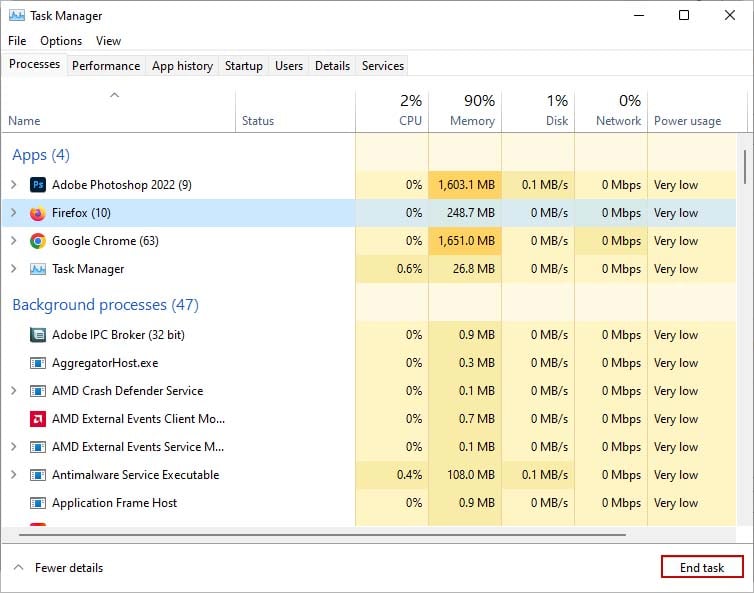Click the End task button
The width and height of the screenshot is (754, 593).
coord(702,568)
